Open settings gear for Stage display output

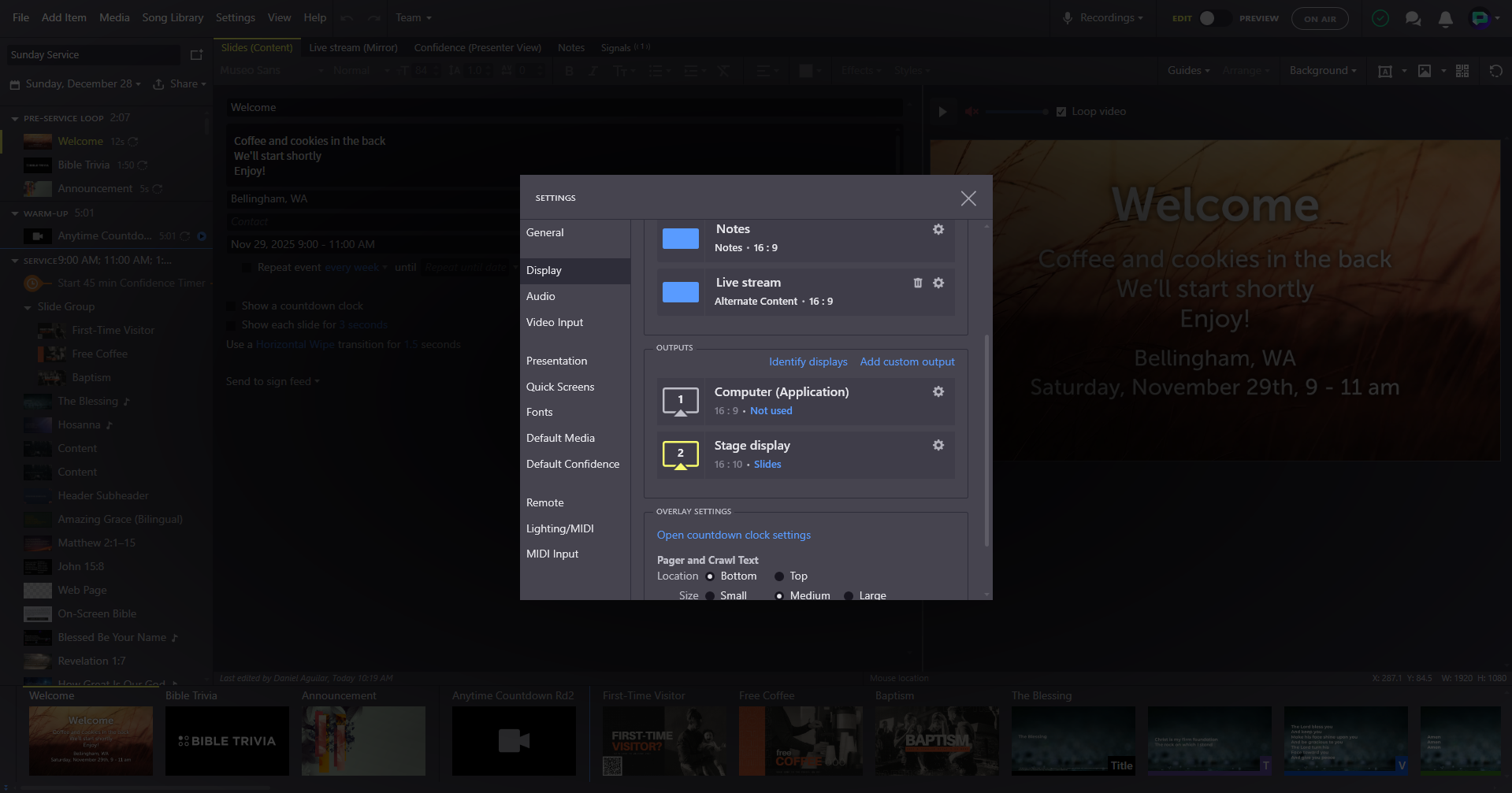[x=938, y=445]
